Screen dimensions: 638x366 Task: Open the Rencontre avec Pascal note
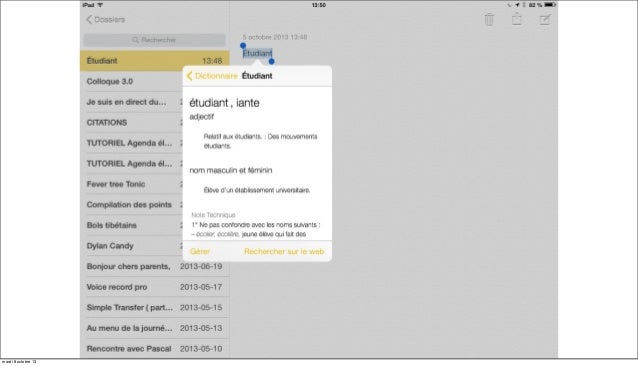[x=155, y=349]
